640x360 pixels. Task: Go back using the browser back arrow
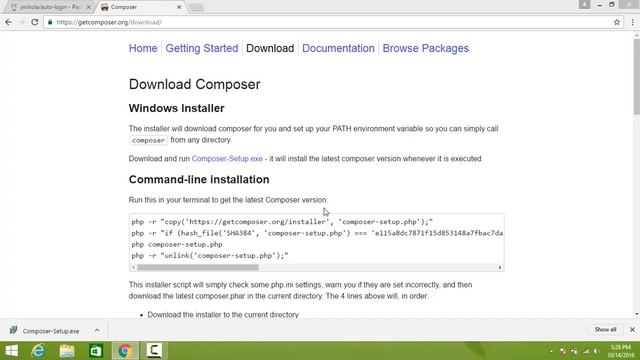[9, 22]
